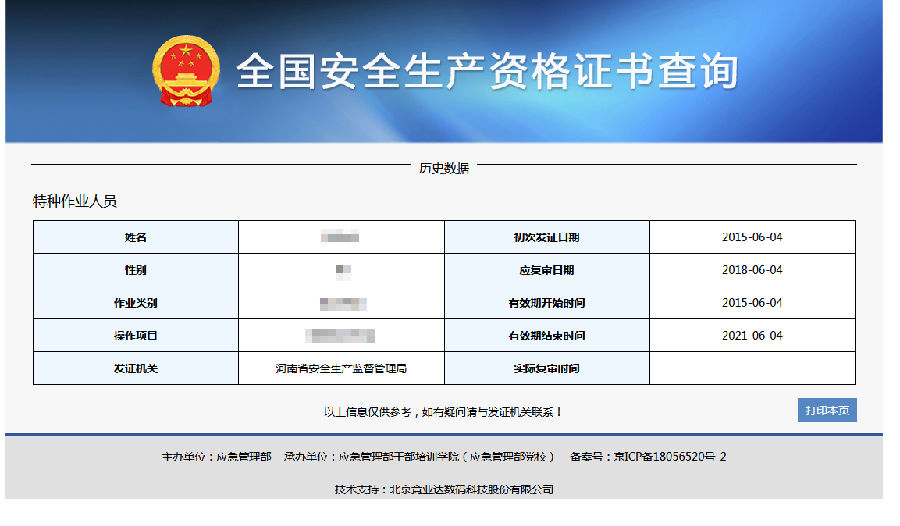This screenshot has width=900, height=526.
Task: Select the 发证机关 label cell
Action: (136, 368)
